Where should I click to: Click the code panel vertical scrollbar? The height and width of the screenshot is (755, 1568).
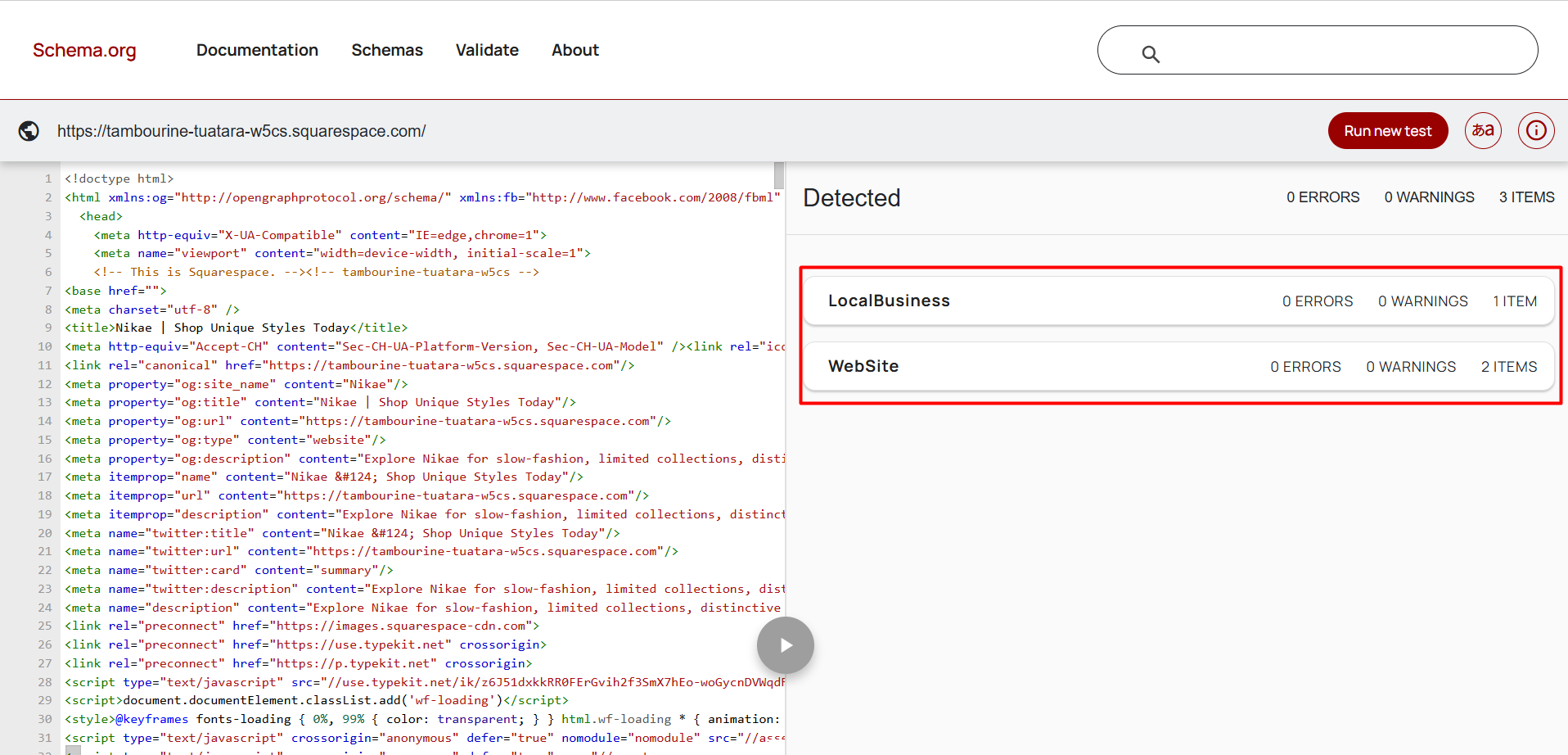(x=779, y=175)
